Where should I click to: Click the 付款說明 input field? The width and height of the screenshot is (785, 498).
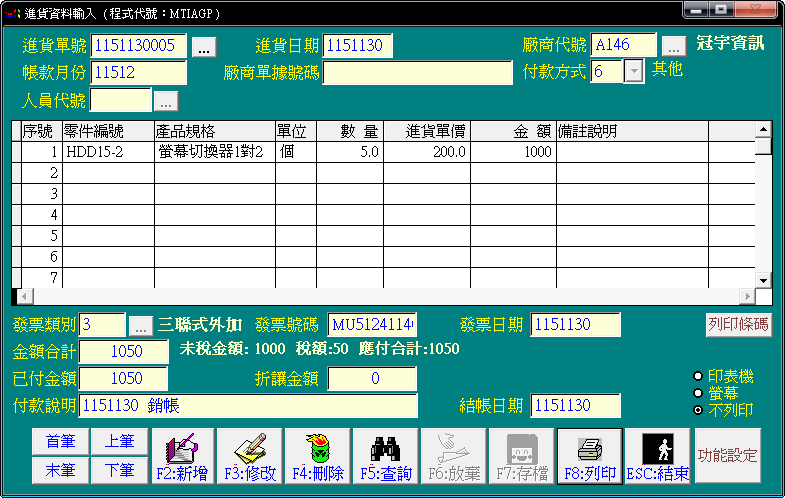pyautogui.click(x=248, y=406)
